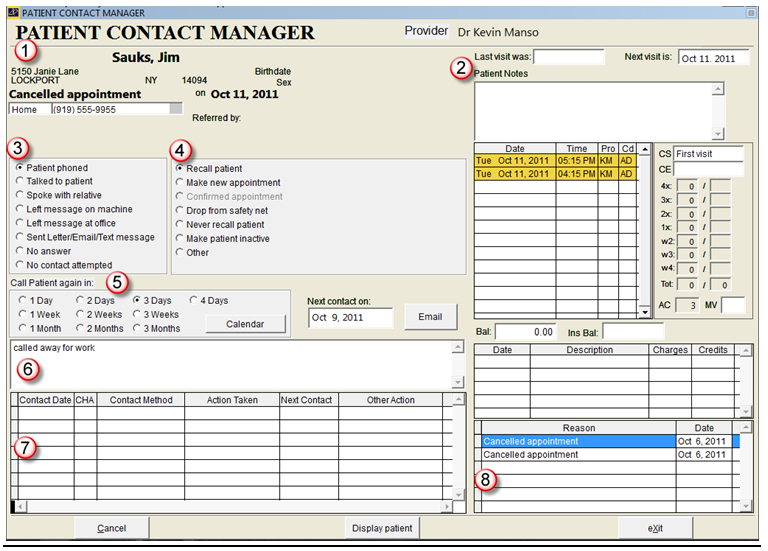Click the Calendar button

coord(244,324)
